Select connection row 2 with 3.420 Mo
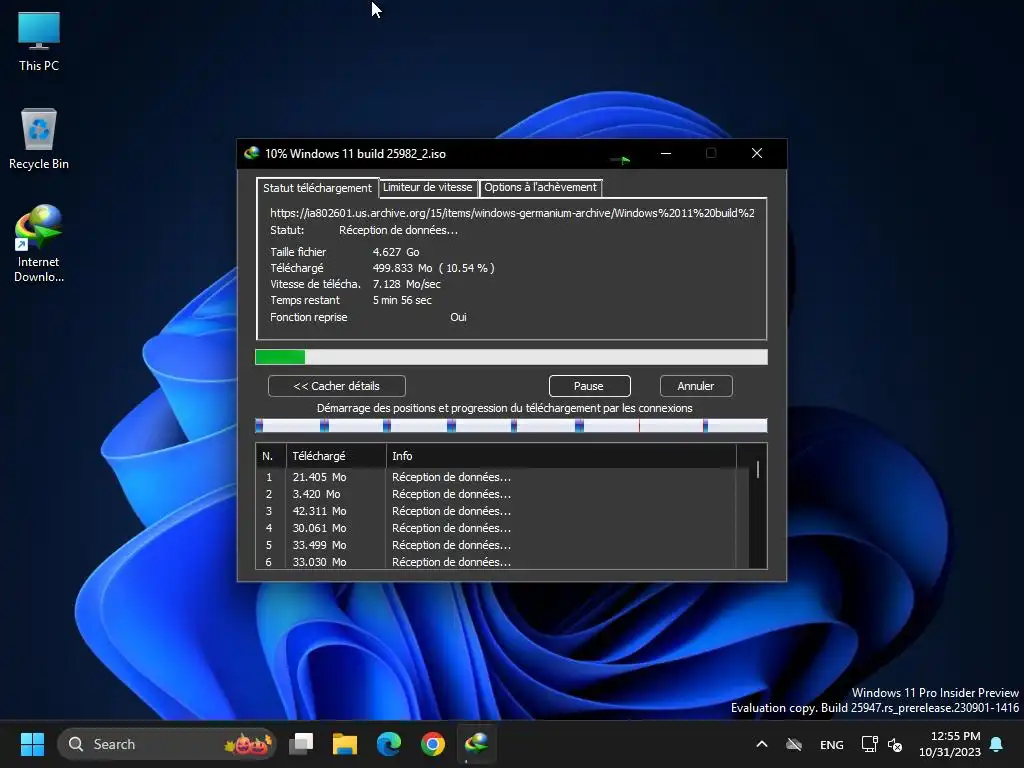The width and height of the screenshot is (1024, 768). coord(496,494)
